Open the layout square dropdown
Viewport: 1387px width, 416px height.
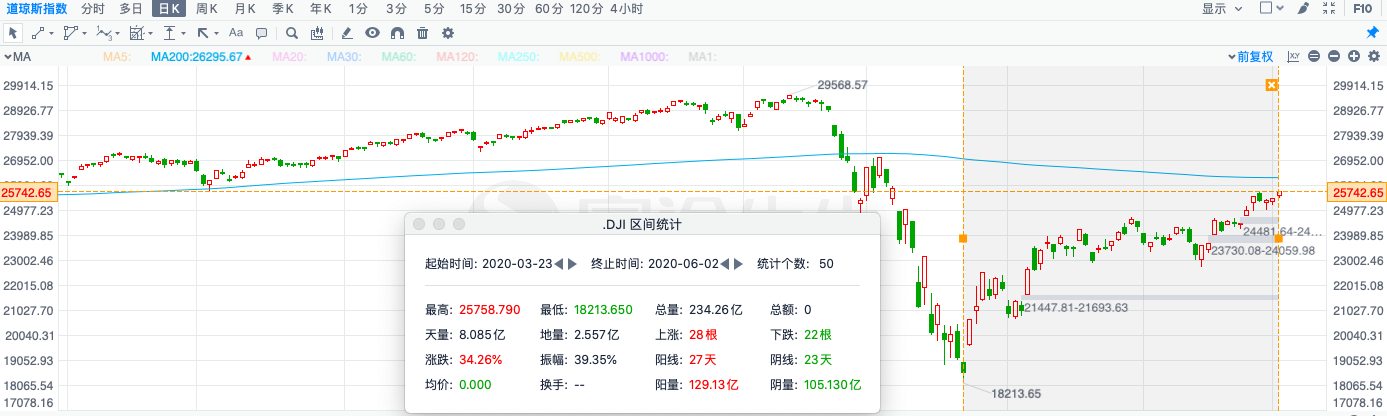(x=1271, y=8)
